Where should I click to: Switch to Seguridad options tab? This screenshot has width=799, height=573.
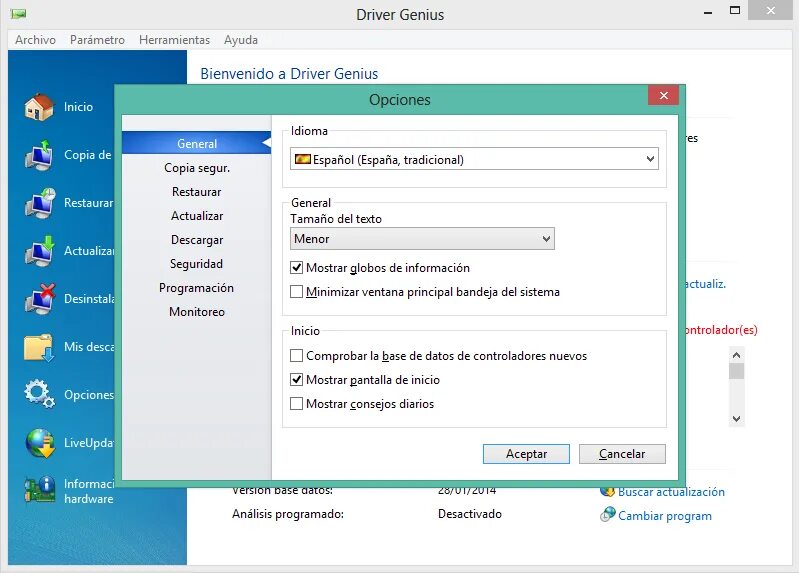click(x=197, y=264)
